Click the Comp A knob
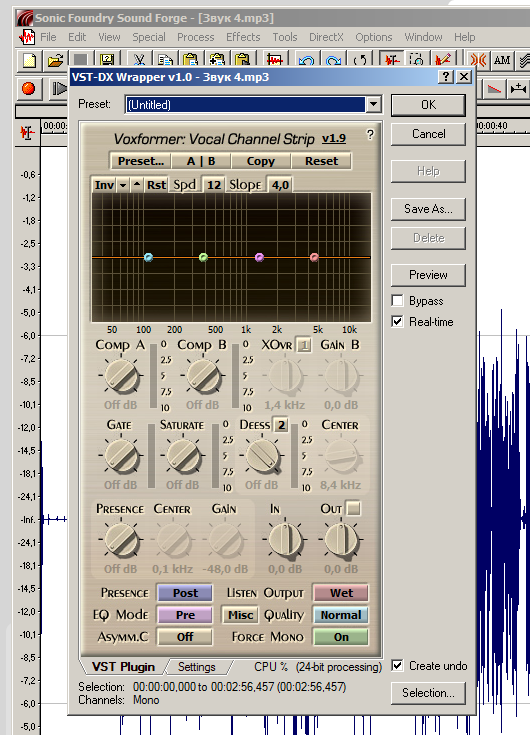Image resolution: width=530 pixels, height=735 pixels. (121, 376)
